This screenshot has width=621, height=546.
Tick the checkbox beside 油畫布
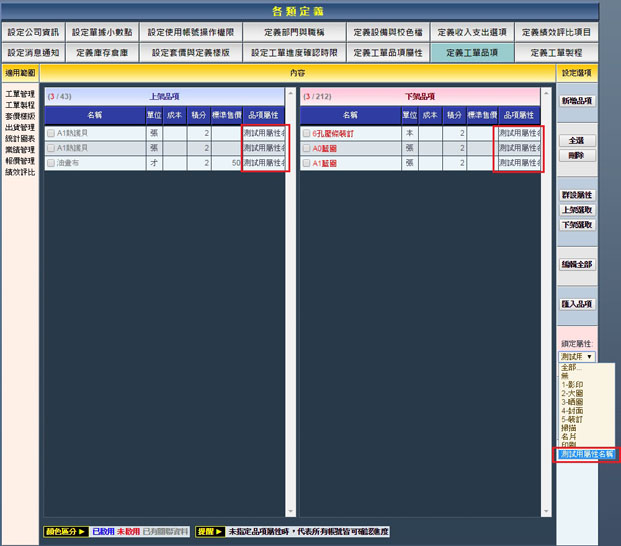[51, 162]
